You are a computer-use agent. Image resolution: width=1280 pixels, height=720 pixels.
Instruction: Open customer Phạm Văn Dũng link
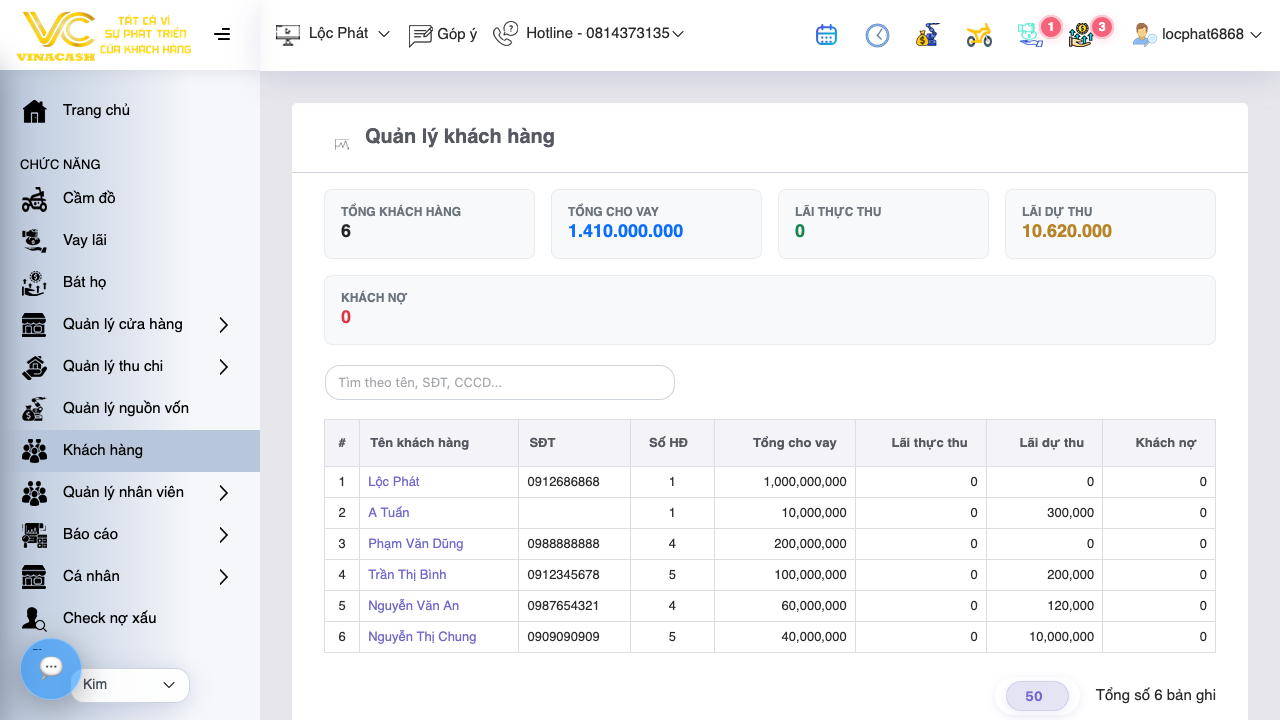pos(416,544)
